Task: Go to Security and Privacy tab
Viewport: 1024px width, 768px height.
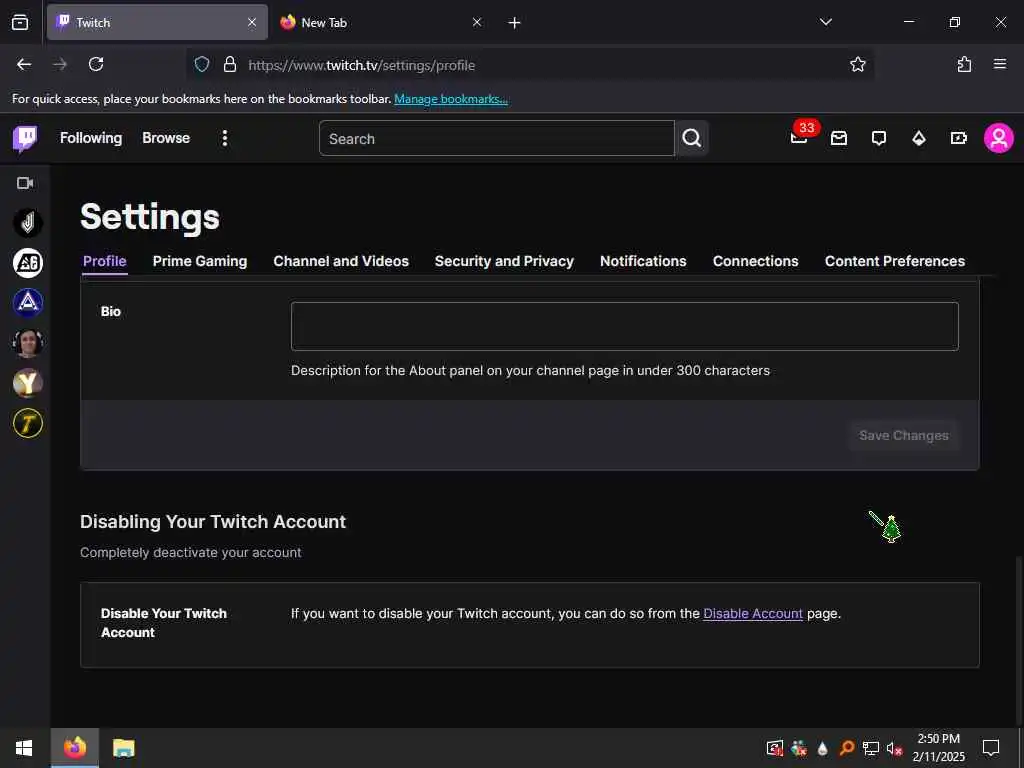Action: point(504,261)
